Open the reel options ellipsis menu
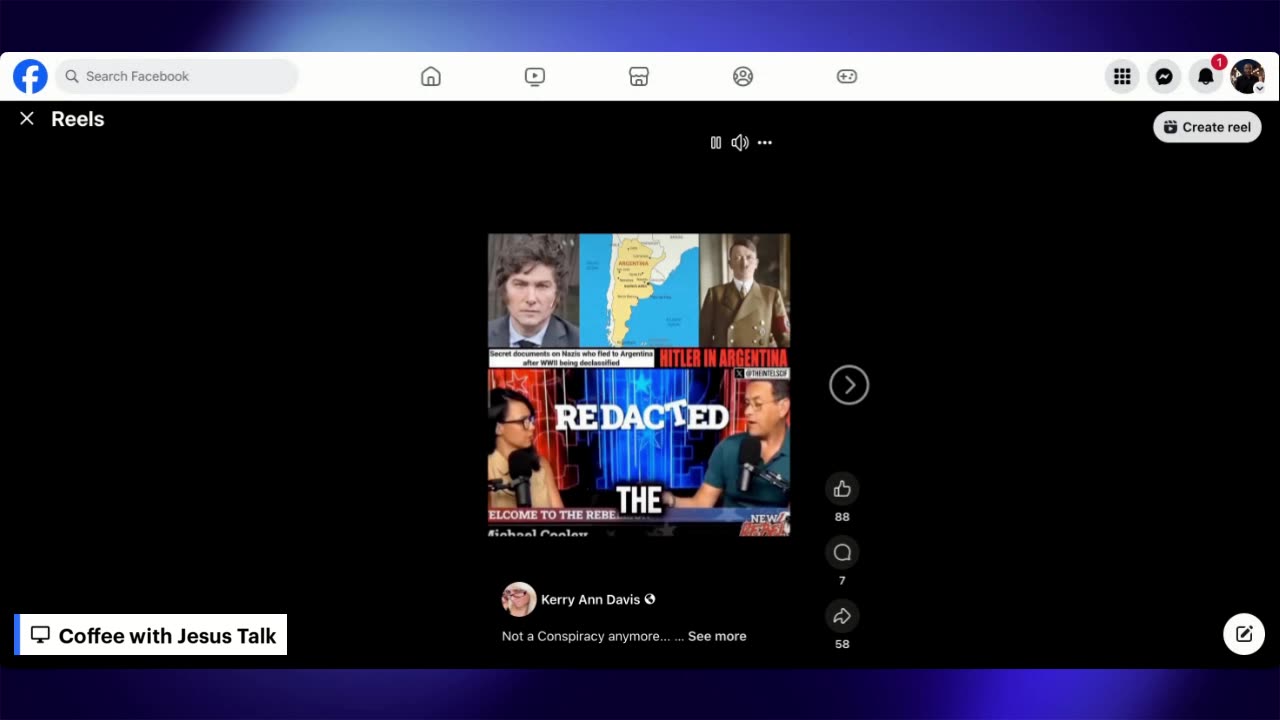Viewport: 1280px width, 720px height. (x=765, y=143)
